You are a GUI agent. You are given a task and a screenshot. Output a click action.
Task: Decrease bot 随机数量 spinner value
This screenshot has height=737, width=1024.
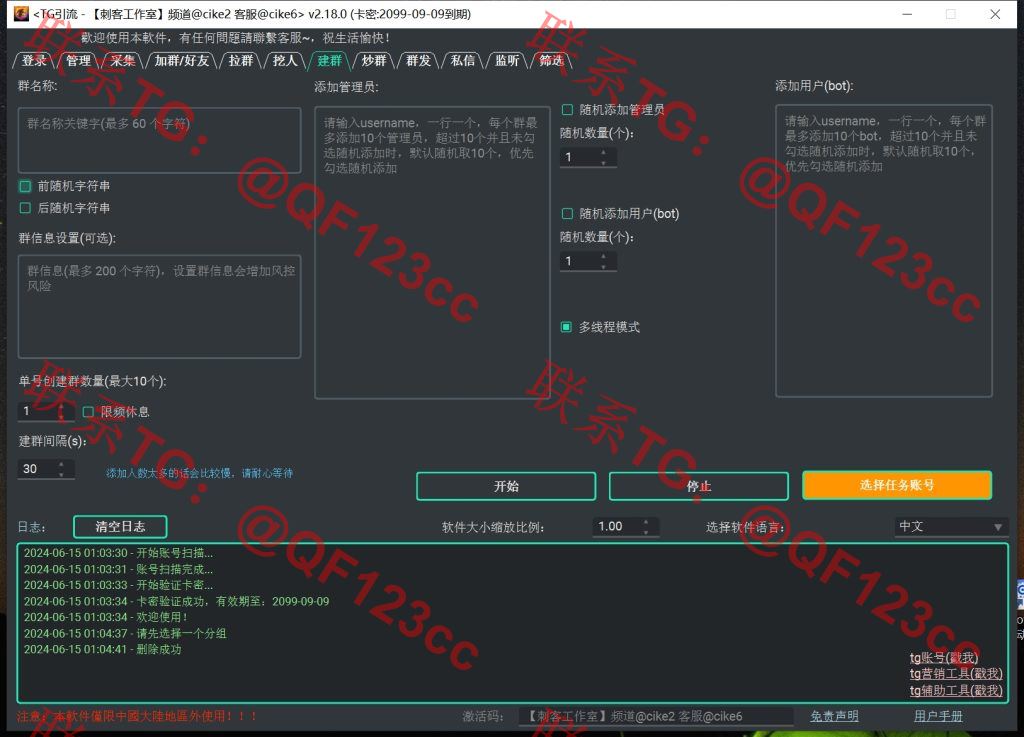[603, 266]
